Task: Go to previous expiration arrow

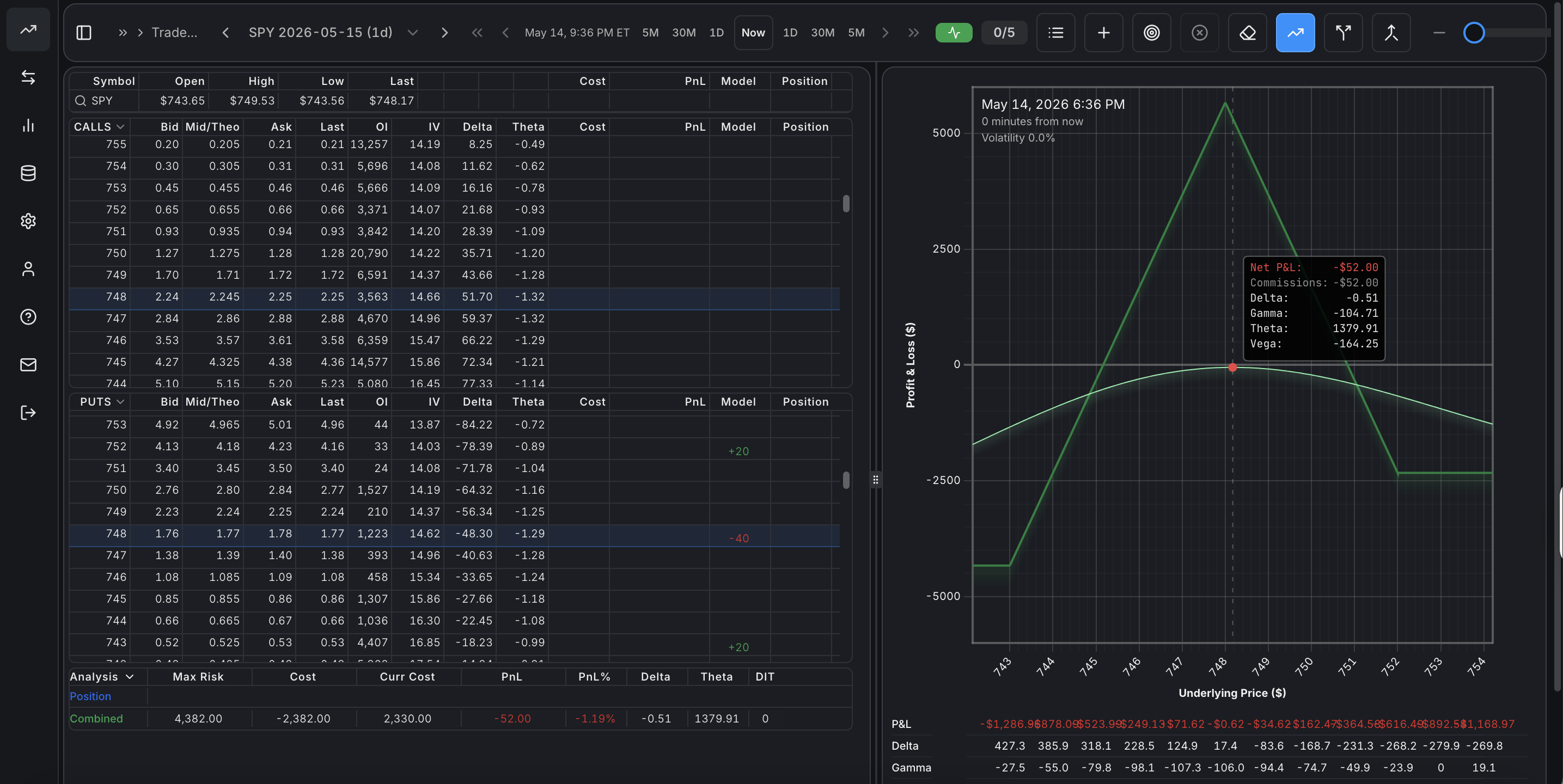Action: coord(225,33)
